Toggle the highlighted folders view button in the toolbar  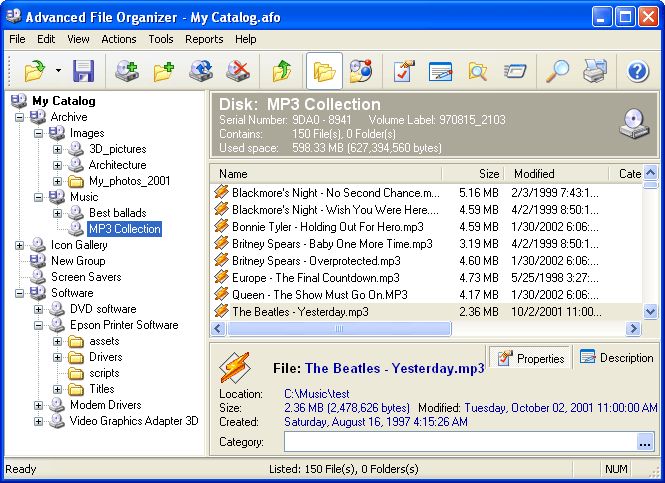pyautogui.click(x=324, y=71)
